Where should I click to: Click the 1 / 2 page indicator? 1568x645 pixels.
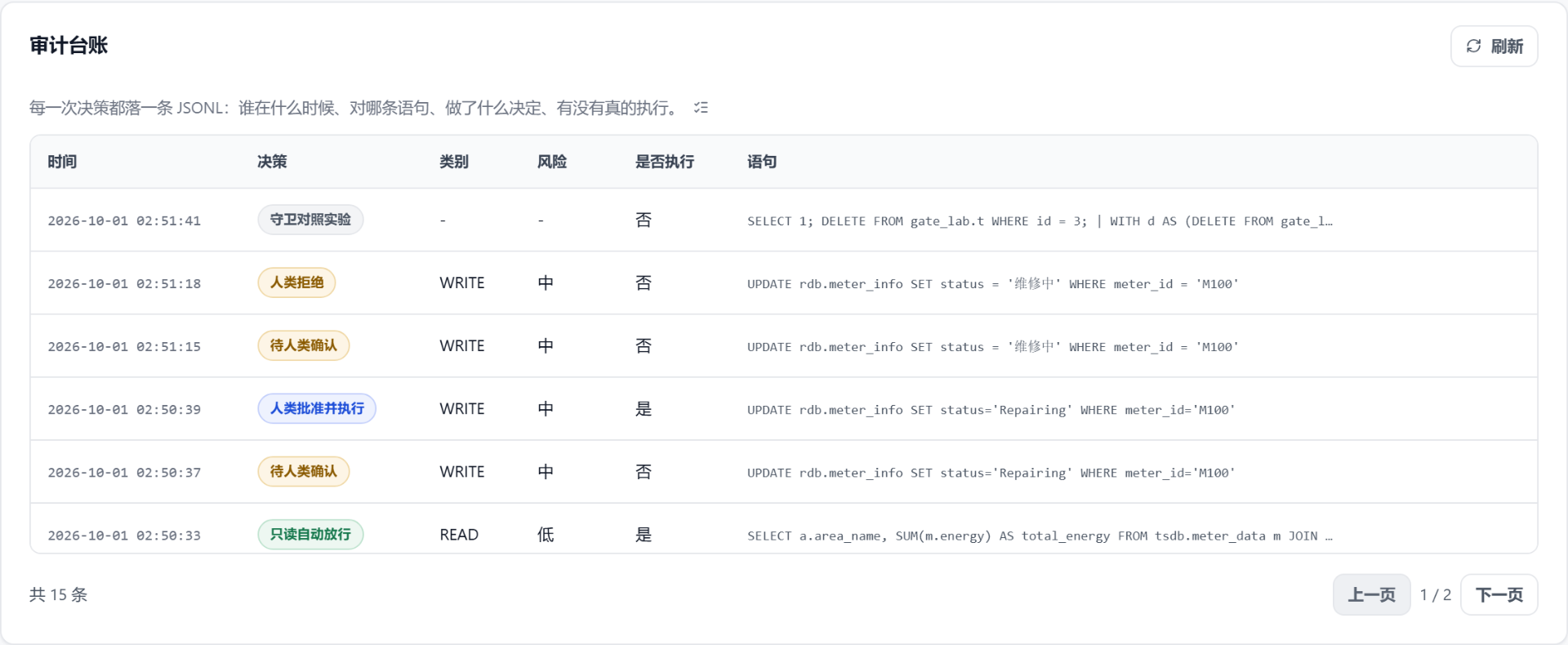tap(1435, 595)
